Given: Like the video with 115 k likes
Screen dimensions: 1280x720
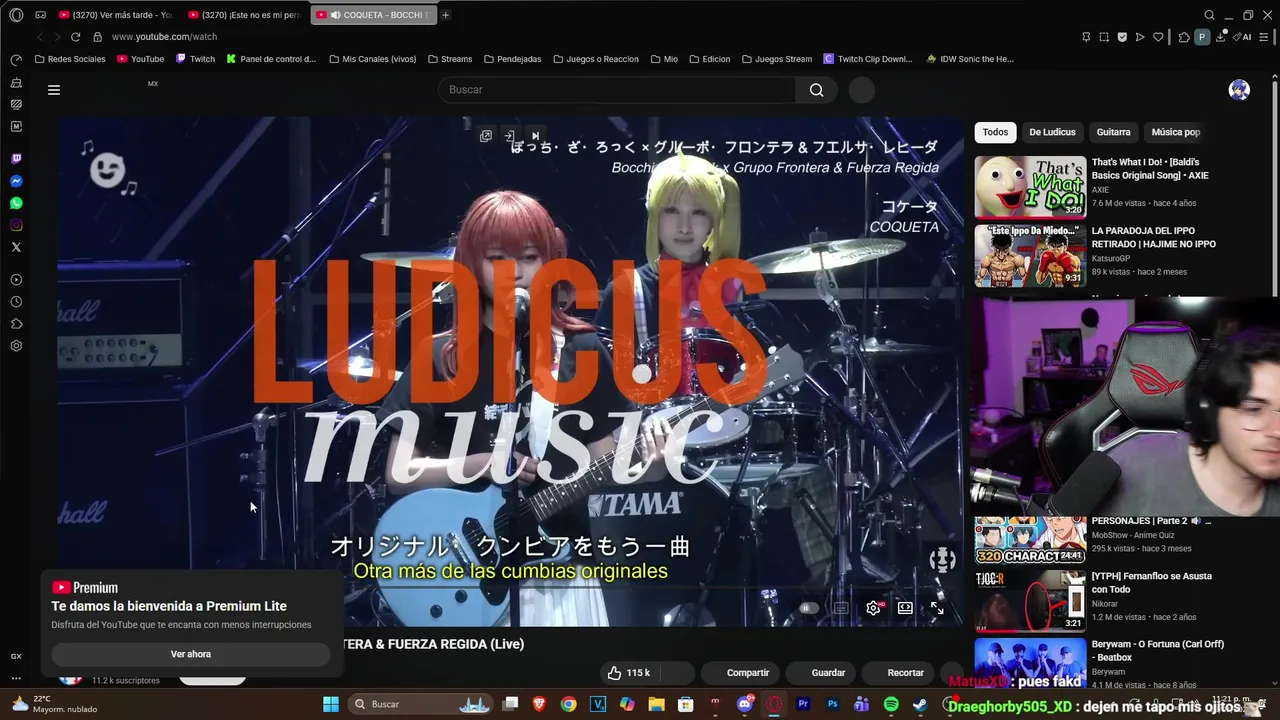Looking at the screenshot, I should click(628, 673).
